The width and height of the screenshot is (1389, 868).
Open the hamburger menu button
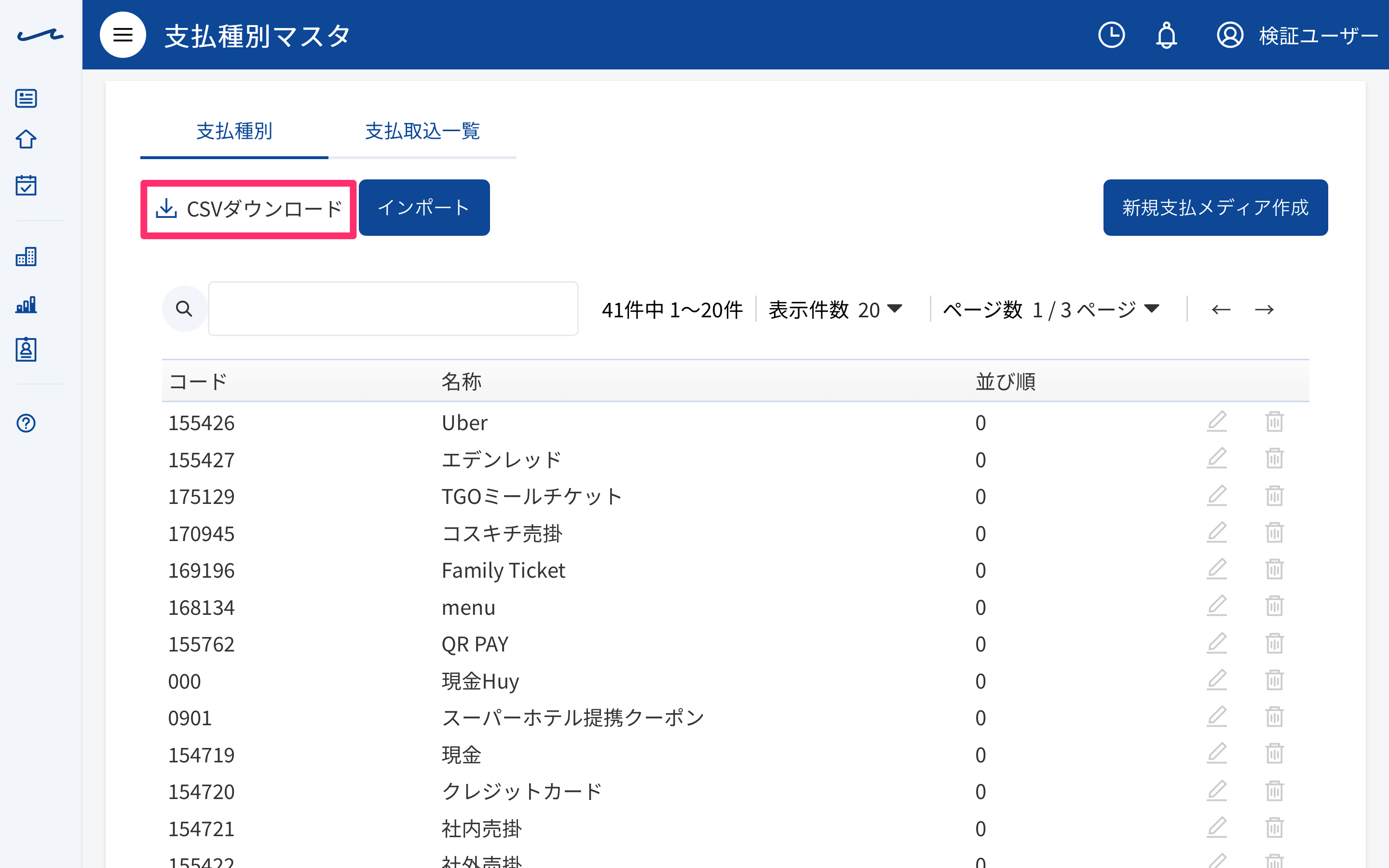pos(123,35)
